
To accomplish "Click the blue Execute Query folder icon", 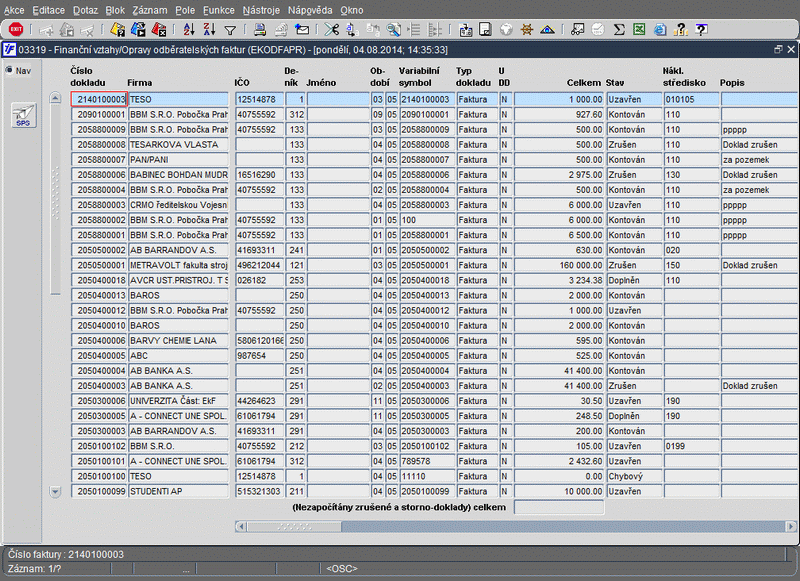I will pos(138,30).
